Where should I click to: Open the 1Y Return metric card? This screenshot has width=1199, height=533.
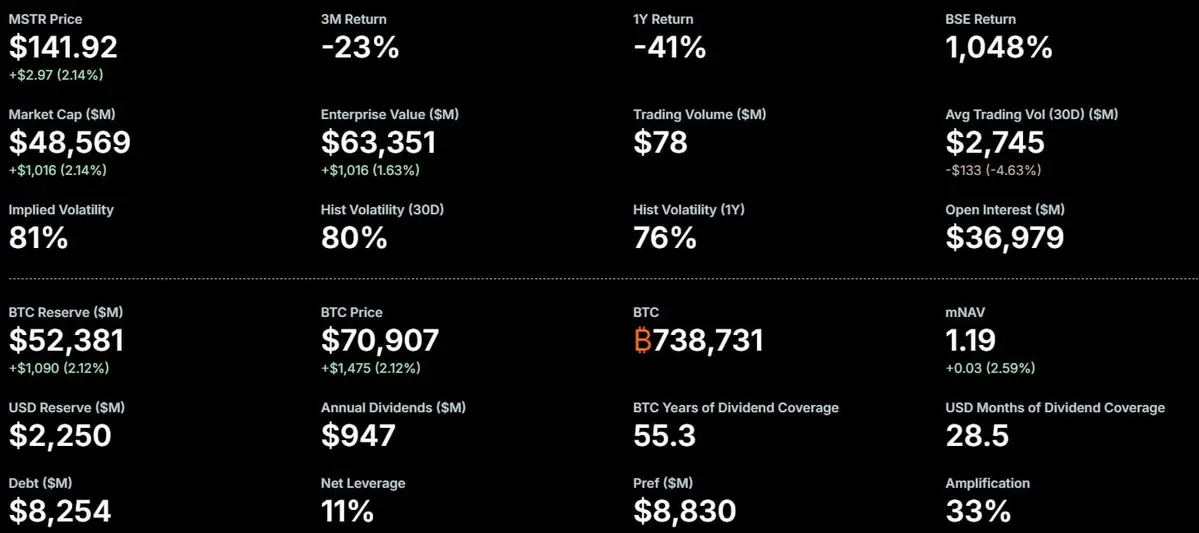point(669,40)
